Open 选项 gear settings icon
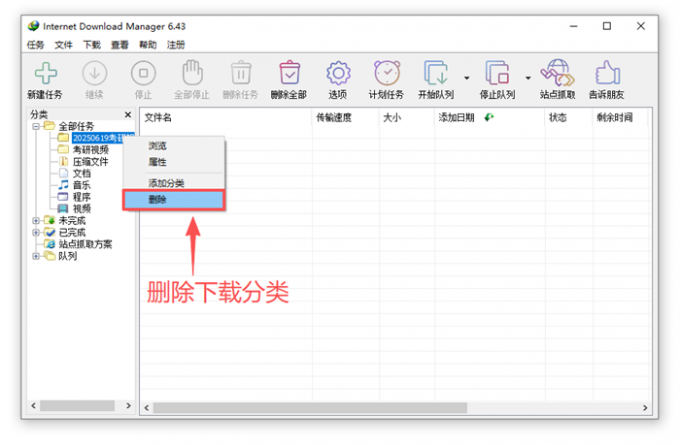The width and height of the screenshot is (680, 445). pyautogui.click(x=338, y=73)
